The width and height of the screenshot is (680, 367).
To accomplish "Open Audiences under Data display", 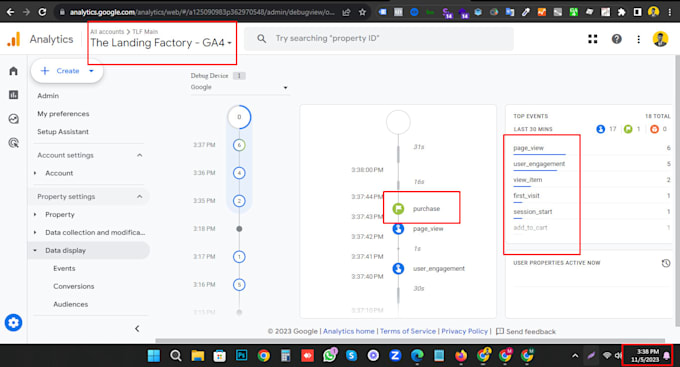I will [x=71, y=304].
